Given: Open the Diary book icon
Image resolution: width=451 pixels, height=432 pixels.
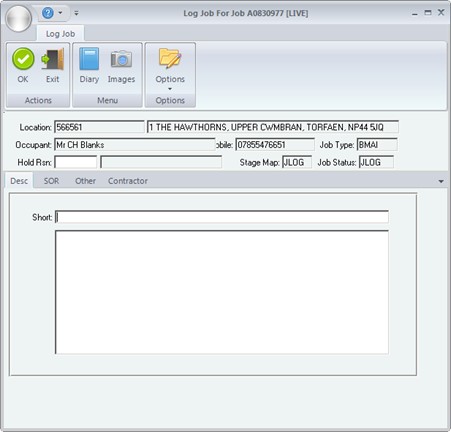Looking at the screenshot, I should click(89, 59).
